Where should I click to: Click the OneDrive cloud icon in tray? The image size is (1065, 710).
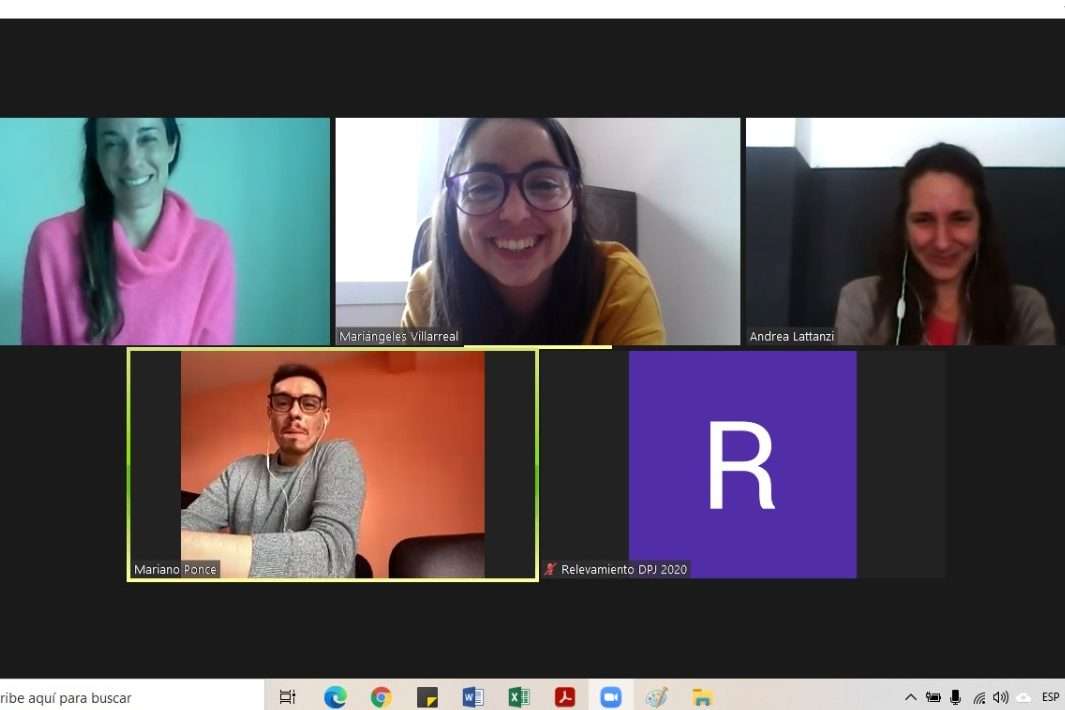pos(1024,698)
